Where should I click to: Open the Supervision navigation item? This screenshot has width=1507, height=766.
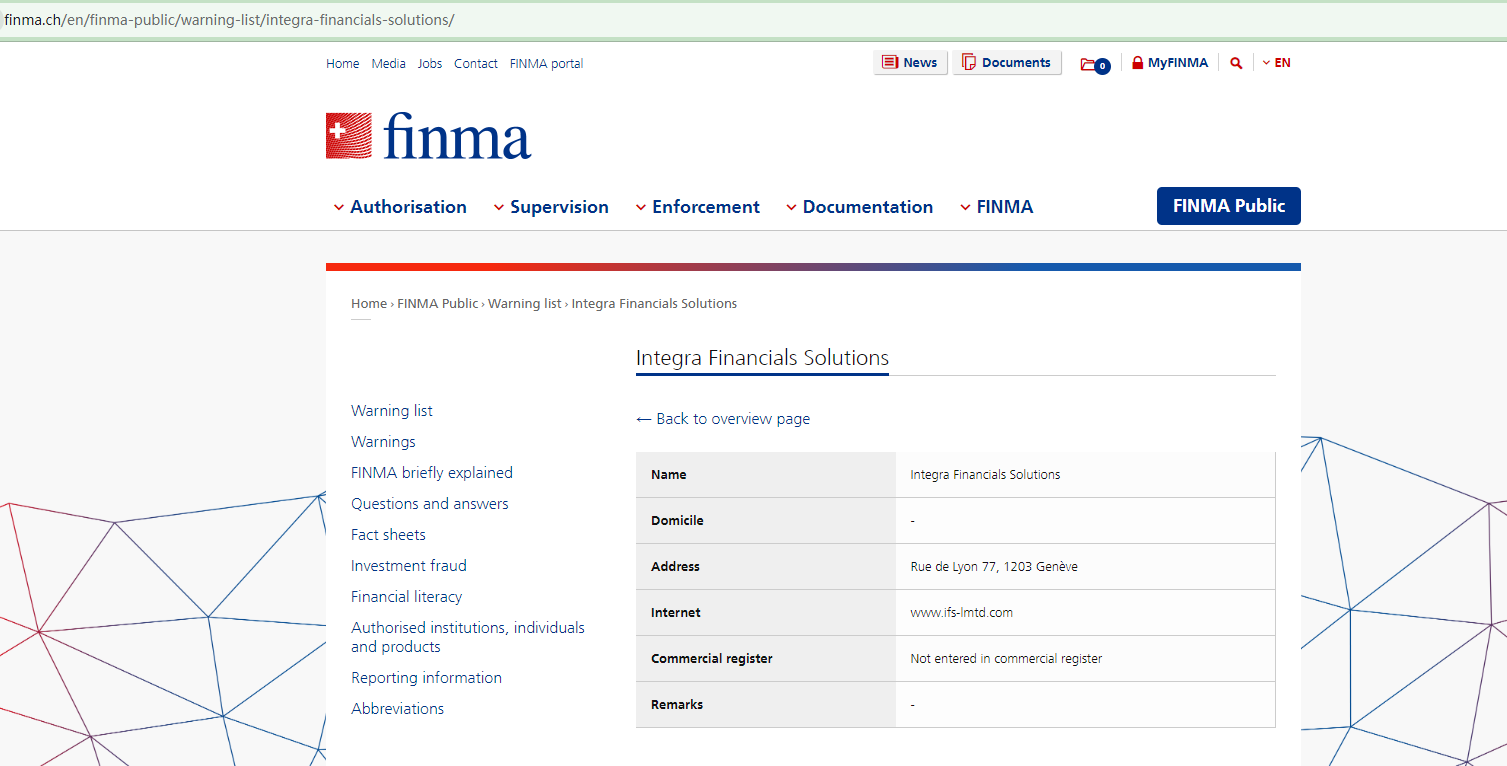point(560,207)
